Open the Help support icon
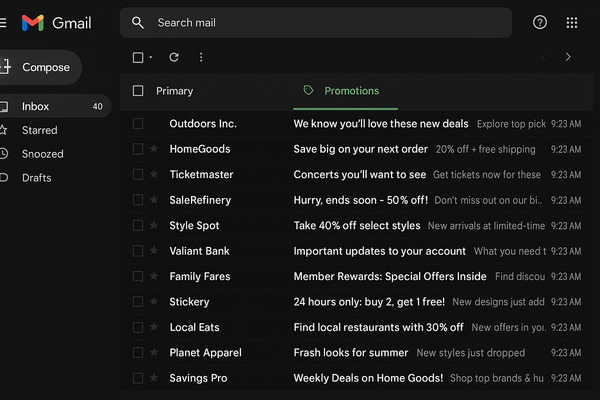 (540, 22)
